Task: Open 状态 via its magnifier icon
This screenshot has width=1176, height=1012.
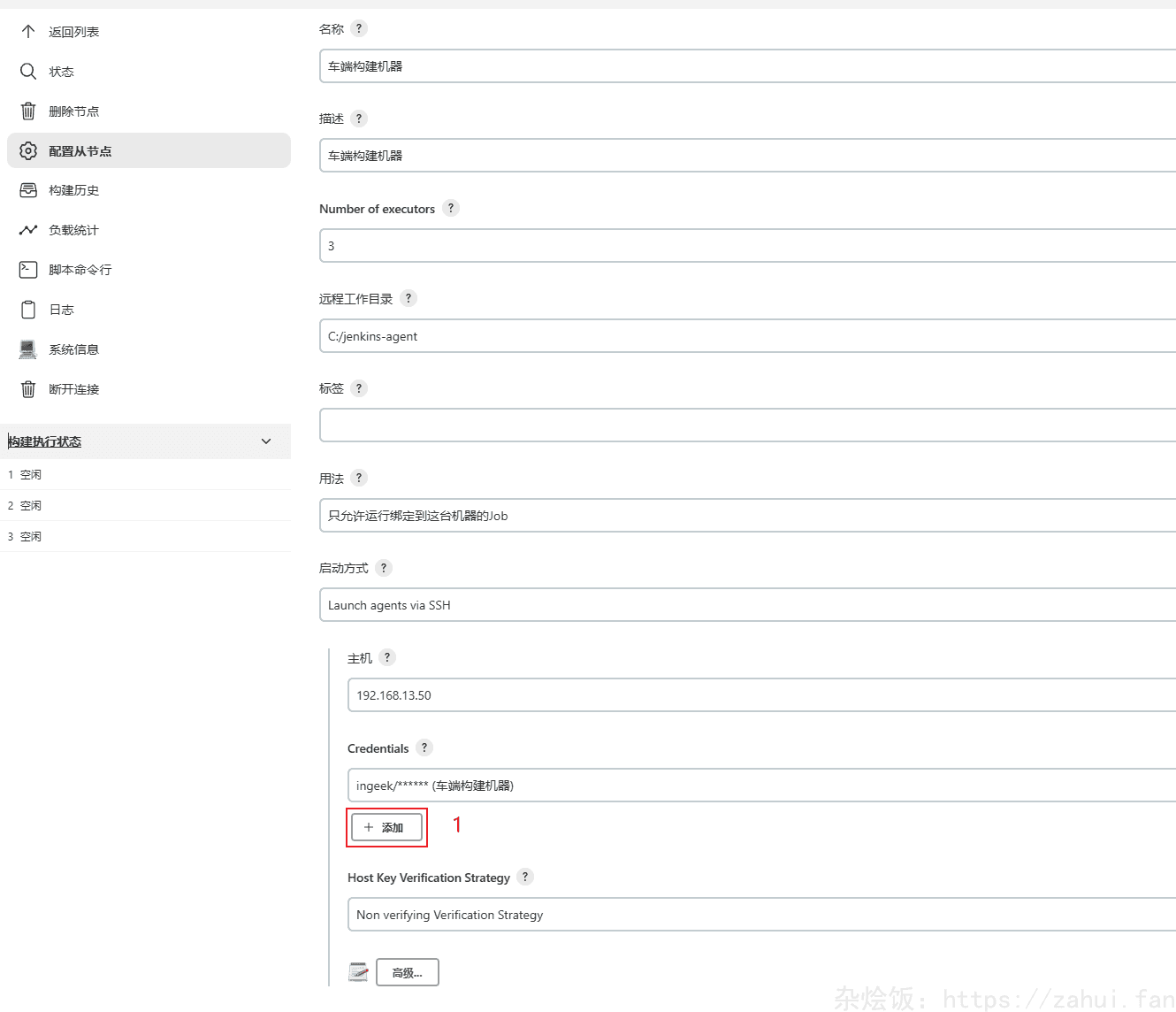Action: 28,72
